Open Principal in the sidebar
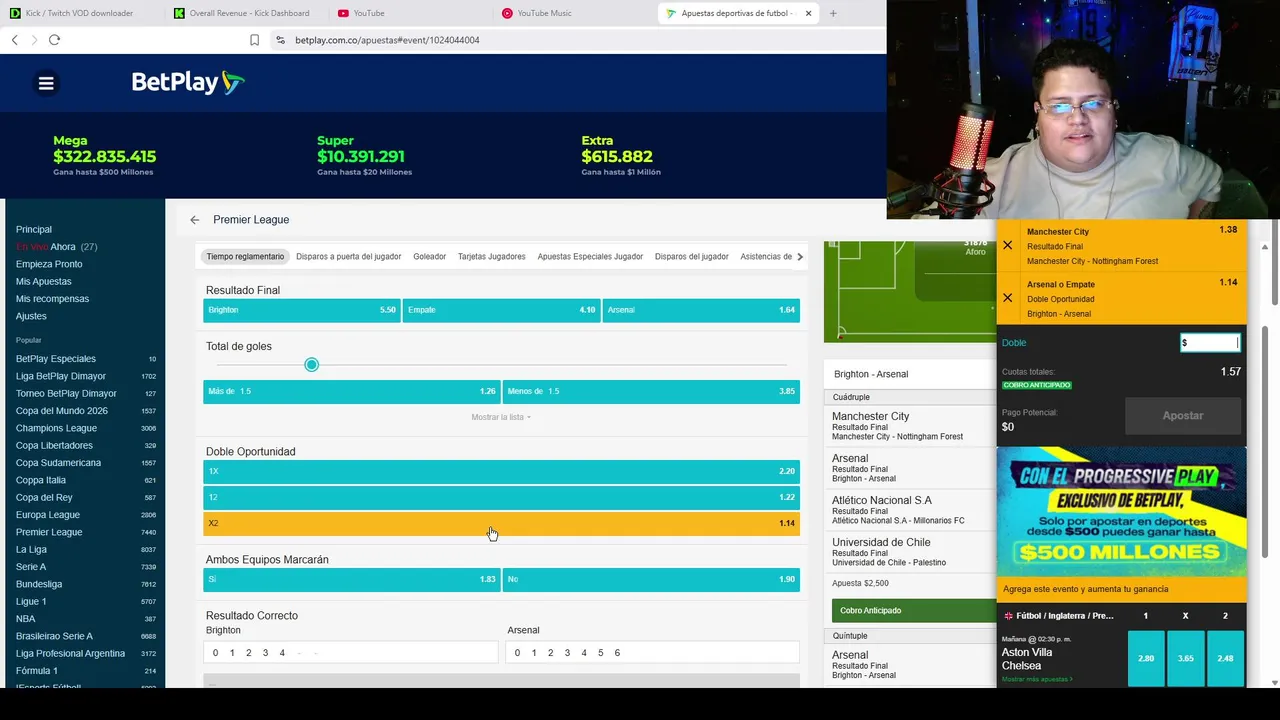This screenshot has width=1280, height=720. coord(34,230)
